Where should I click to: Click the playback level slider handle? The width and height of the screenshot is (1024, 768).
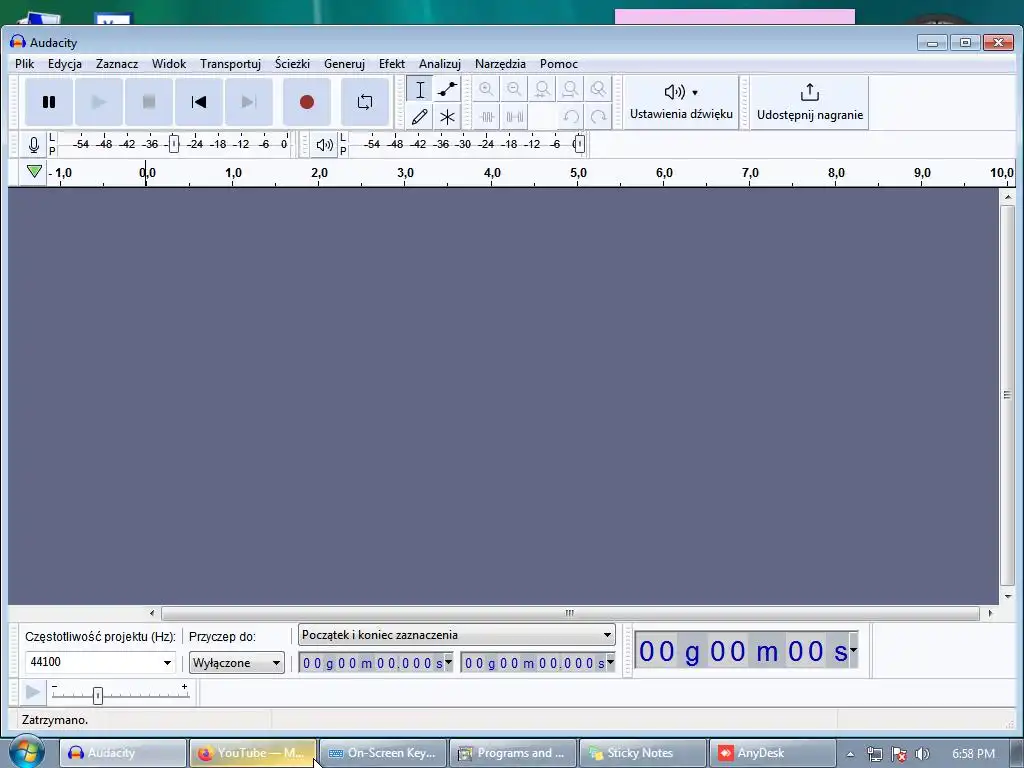(579, 144)
